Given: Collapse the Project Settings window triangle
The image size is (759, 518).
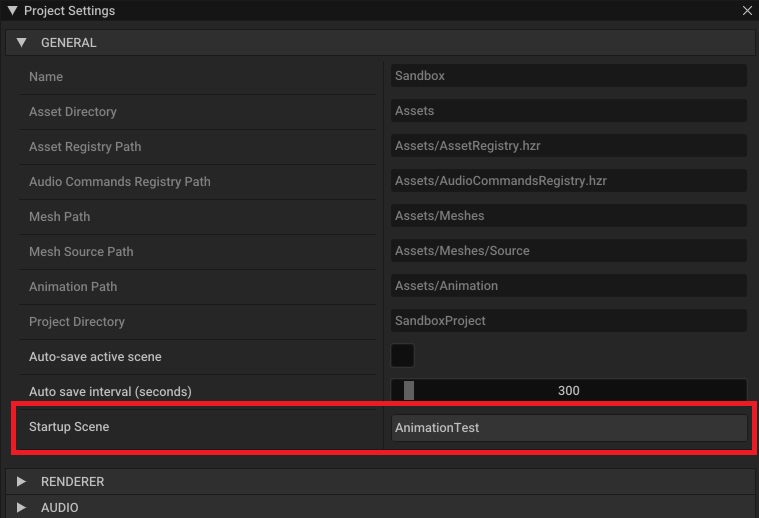Looking at the screenshot, I should click(12, 11).
